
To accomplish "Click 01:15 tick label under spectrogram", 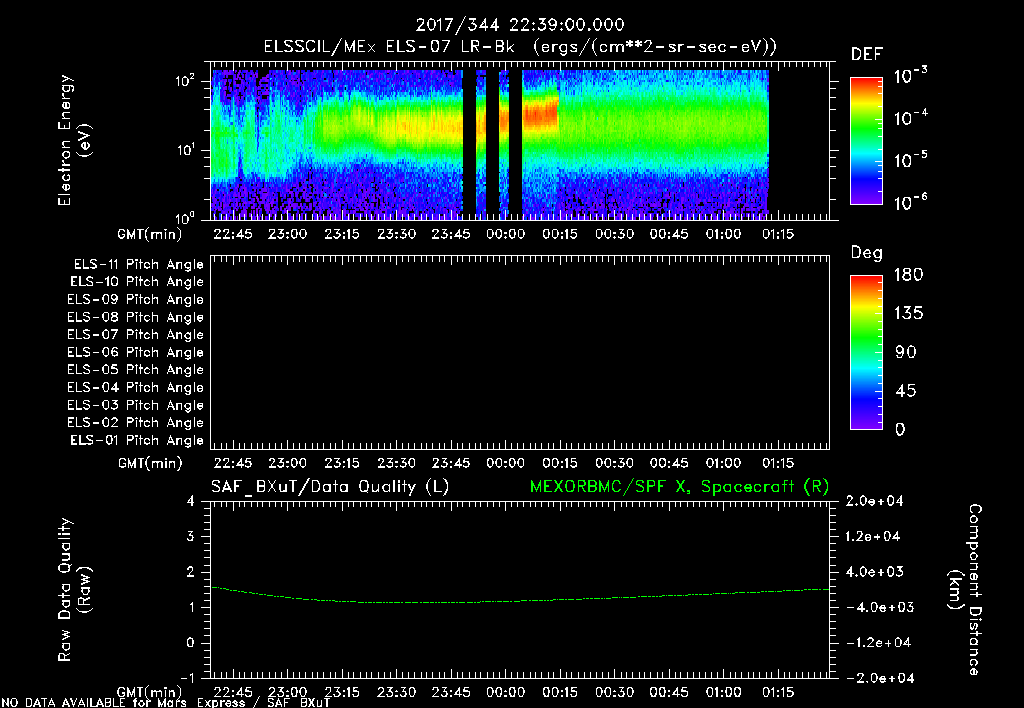I will pos(778,234).
